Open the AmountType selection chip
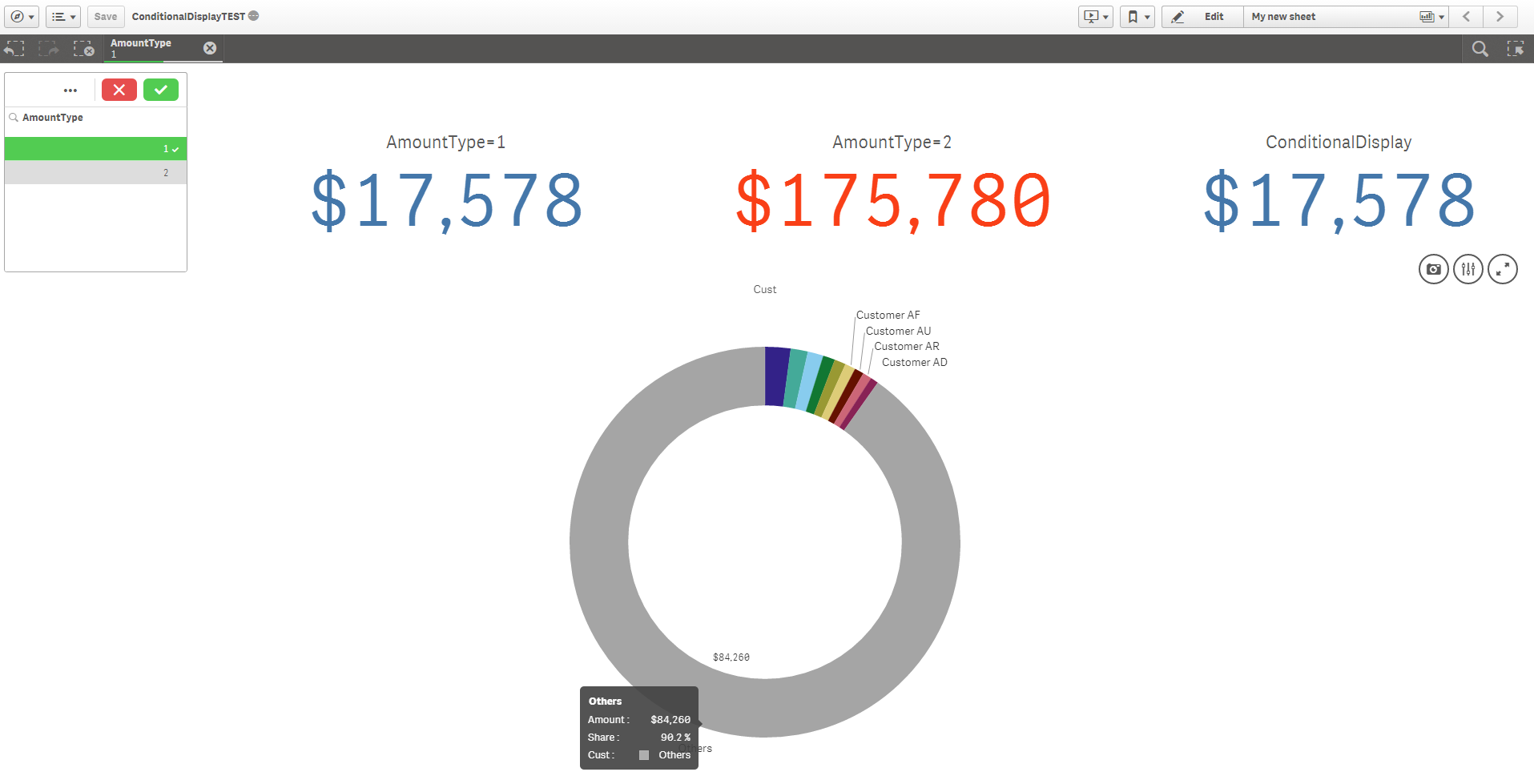This screenshot has height=784, width=1534. (152, 48)
